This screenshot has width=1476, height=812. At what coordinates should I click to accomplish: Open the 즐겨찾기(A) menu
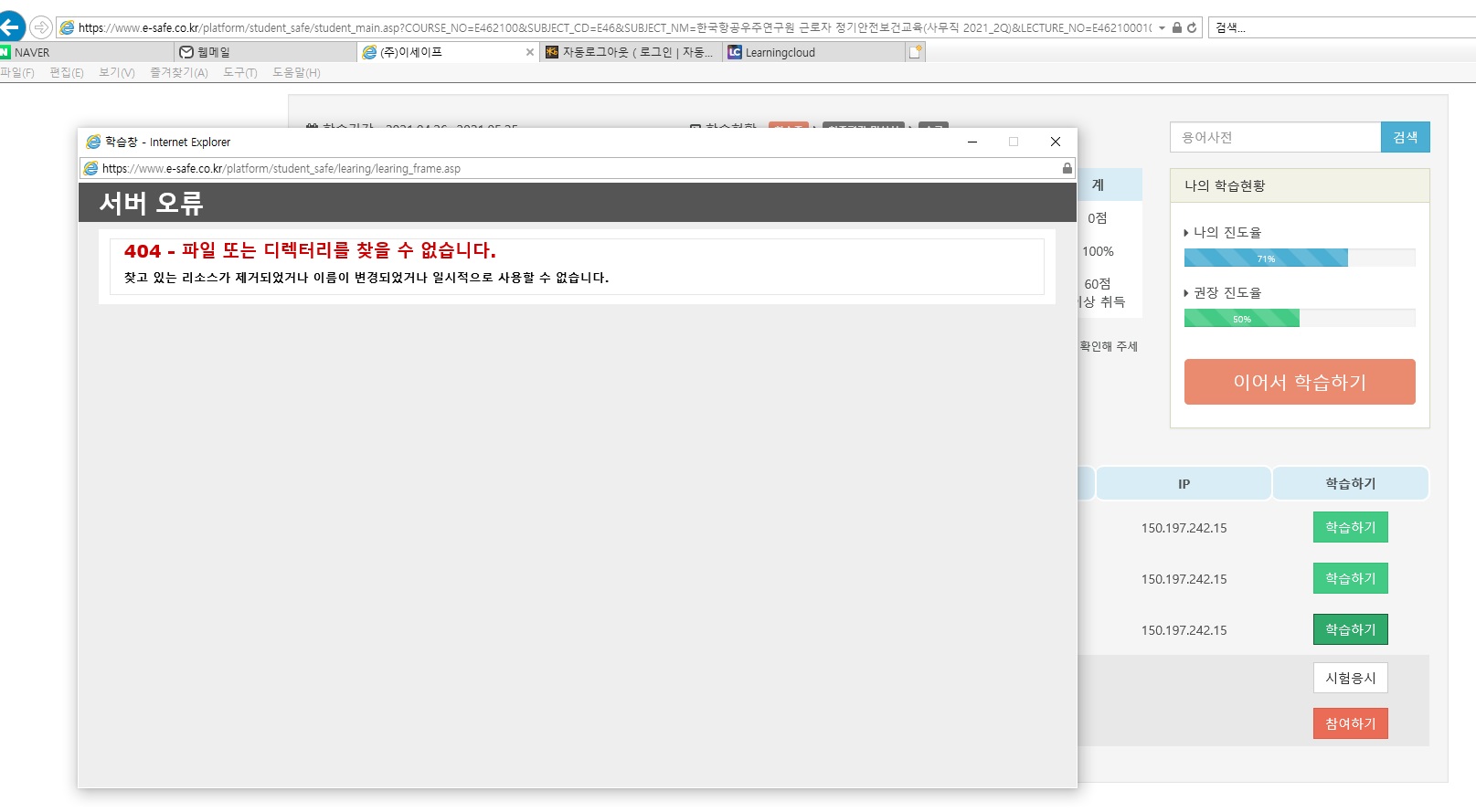pyautogui.click(x=179, y=72)
